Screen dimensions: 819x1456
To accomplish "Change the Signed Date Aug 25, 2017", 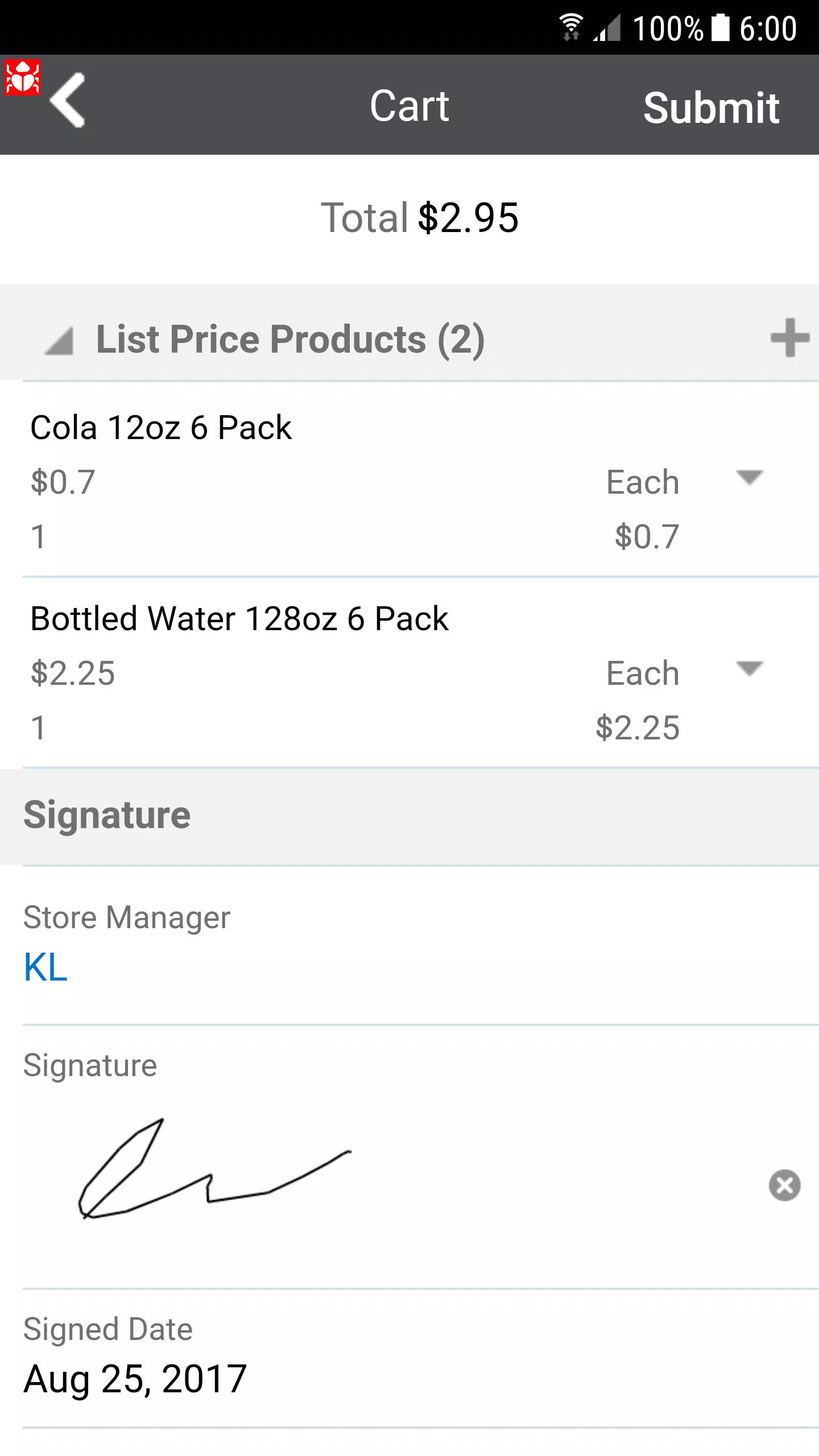I will pyautogui.click(x=135, y=1379).
